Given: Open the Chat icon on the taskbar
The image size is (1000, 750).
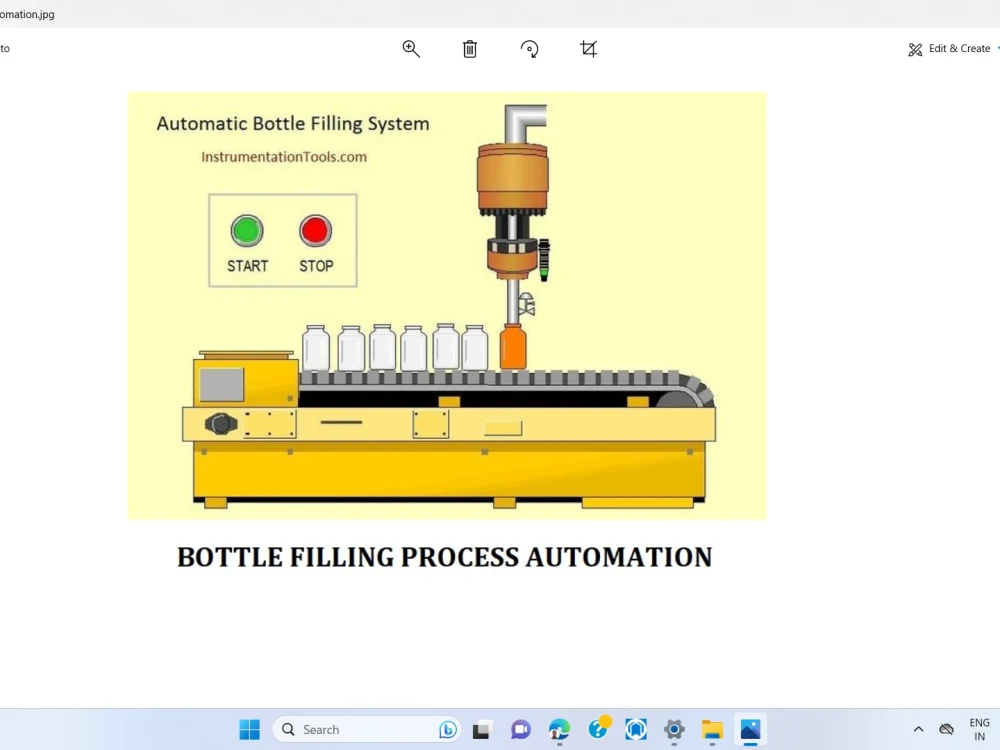Looking at the screenshot, I should [x=521, y=729].
